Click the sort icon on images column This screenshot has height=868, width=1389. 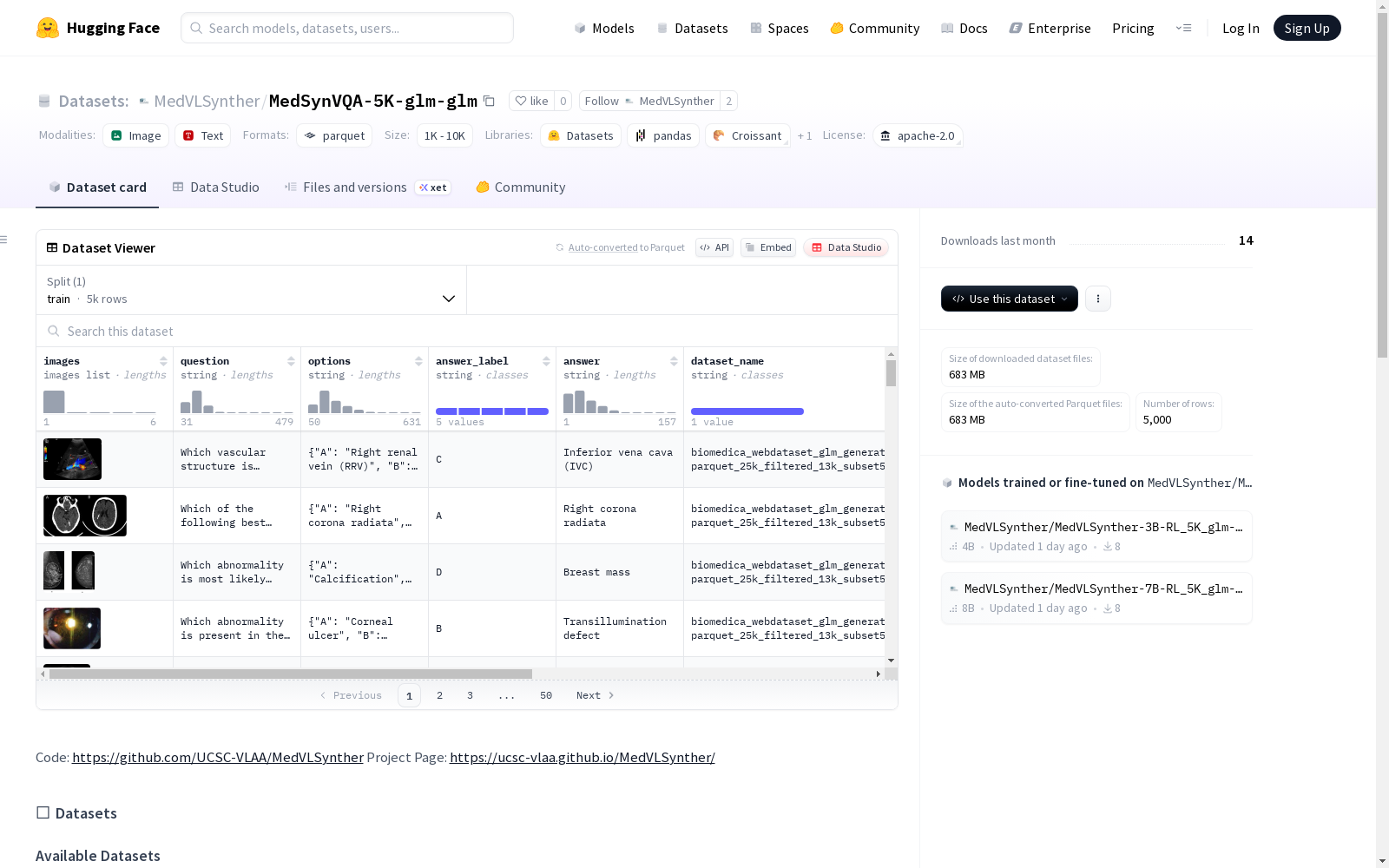(x=163, y=361)
